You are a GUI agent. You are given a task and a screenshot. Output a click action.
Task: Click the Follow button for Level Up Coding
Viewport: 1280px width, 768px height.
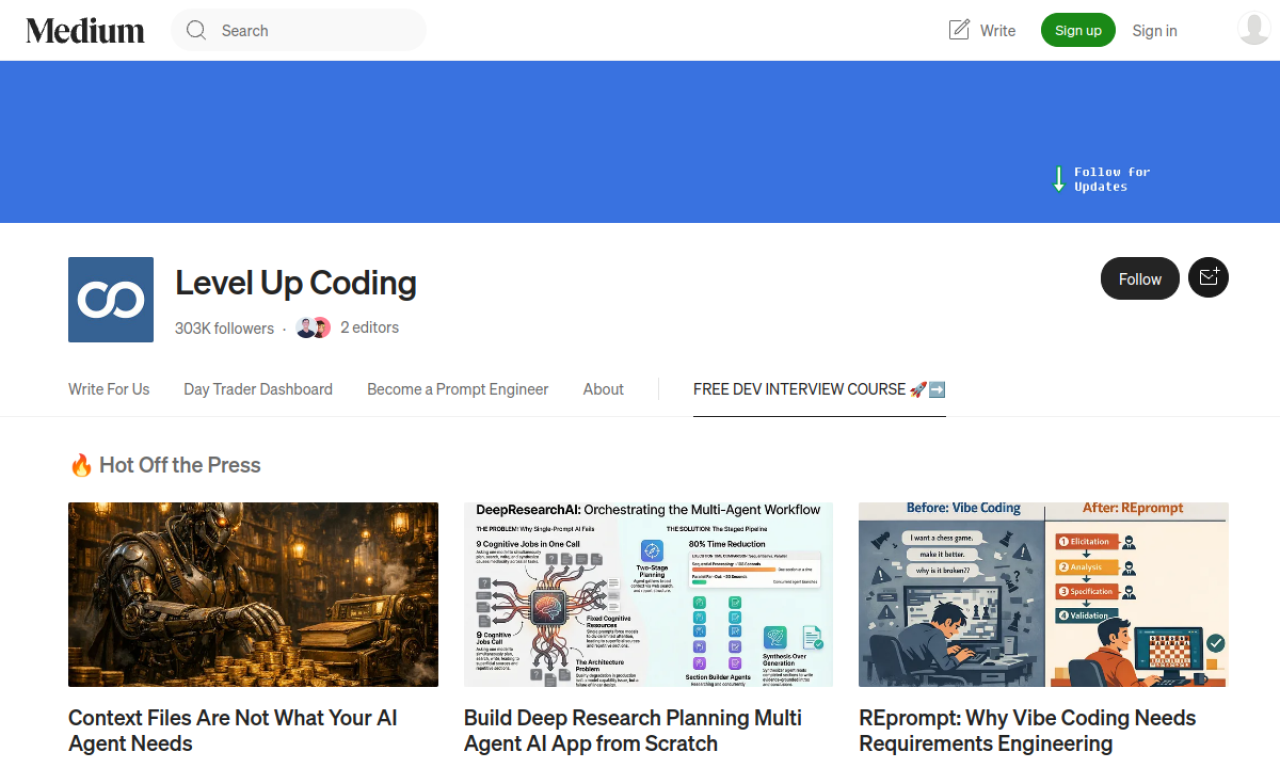tap(1139, 278)
